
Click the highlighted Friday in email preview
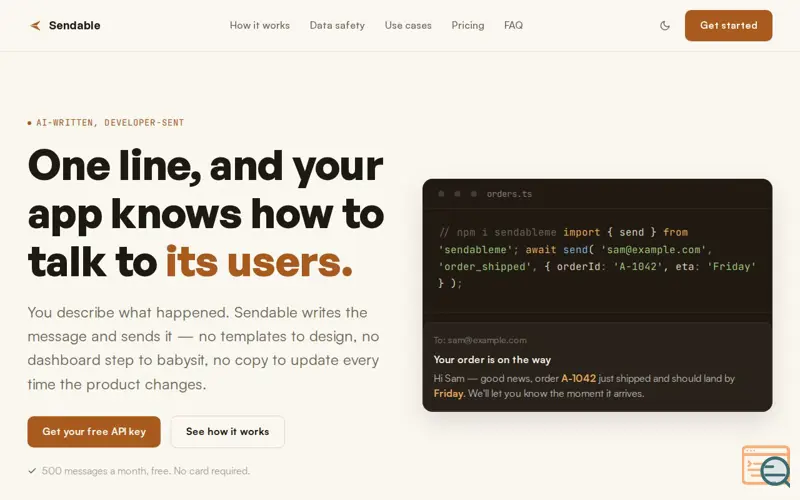coord(449,393)
